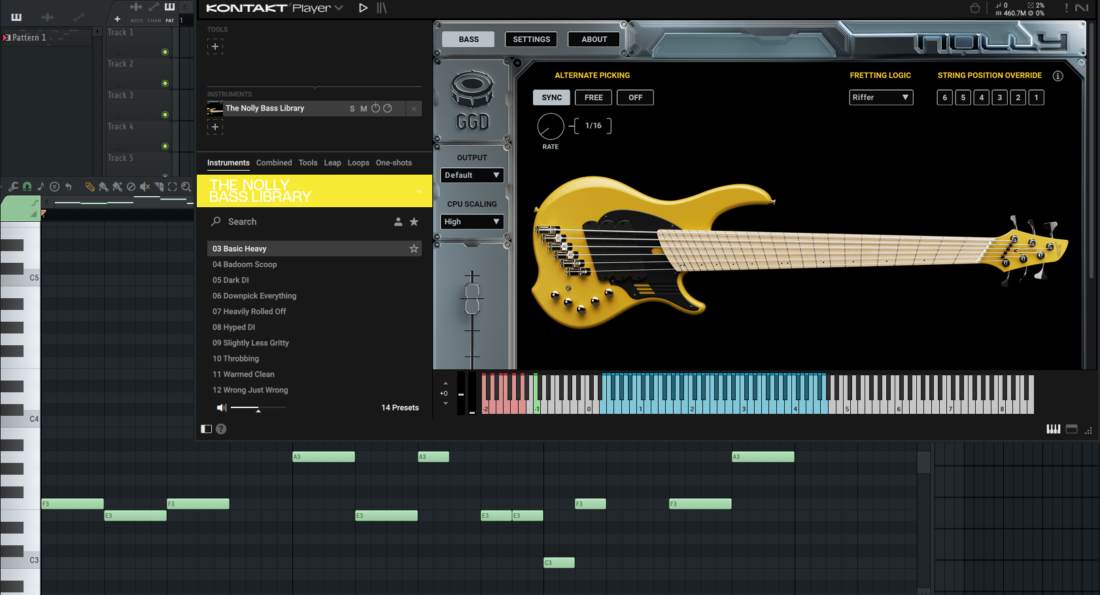Click the power icon on Nolly Bass Library
This screenshot has height=595, width=1100.
(375, 108)
